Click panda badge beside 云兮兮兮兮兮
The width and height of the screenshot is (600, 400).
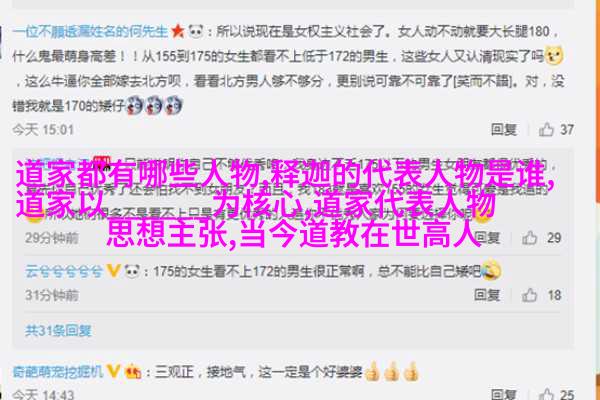pos(132,271)
